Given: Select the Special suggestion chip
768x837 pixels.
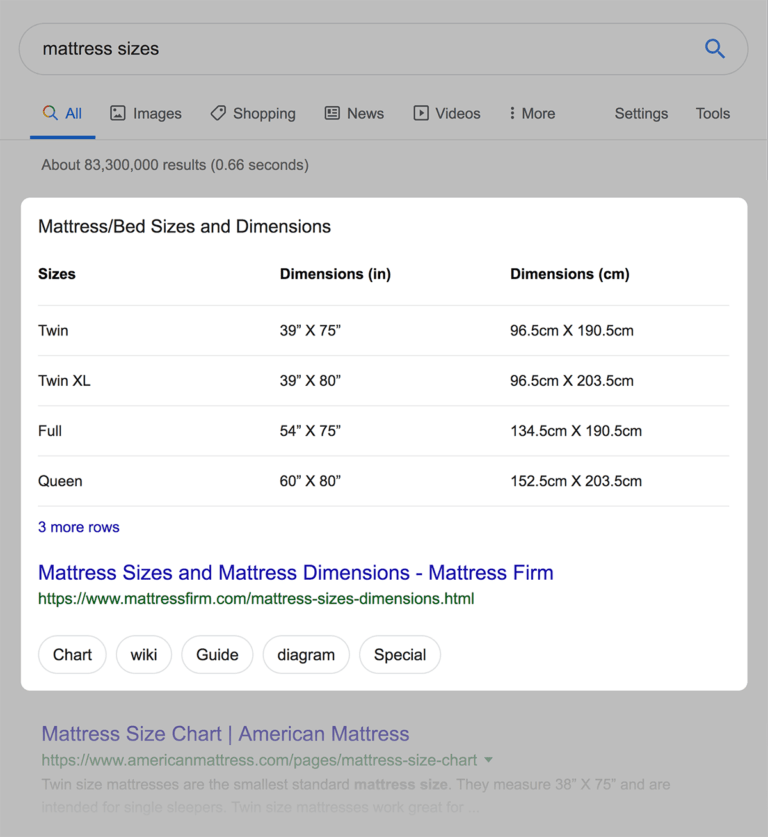Looking at the screenshot, I should [399, 655].
